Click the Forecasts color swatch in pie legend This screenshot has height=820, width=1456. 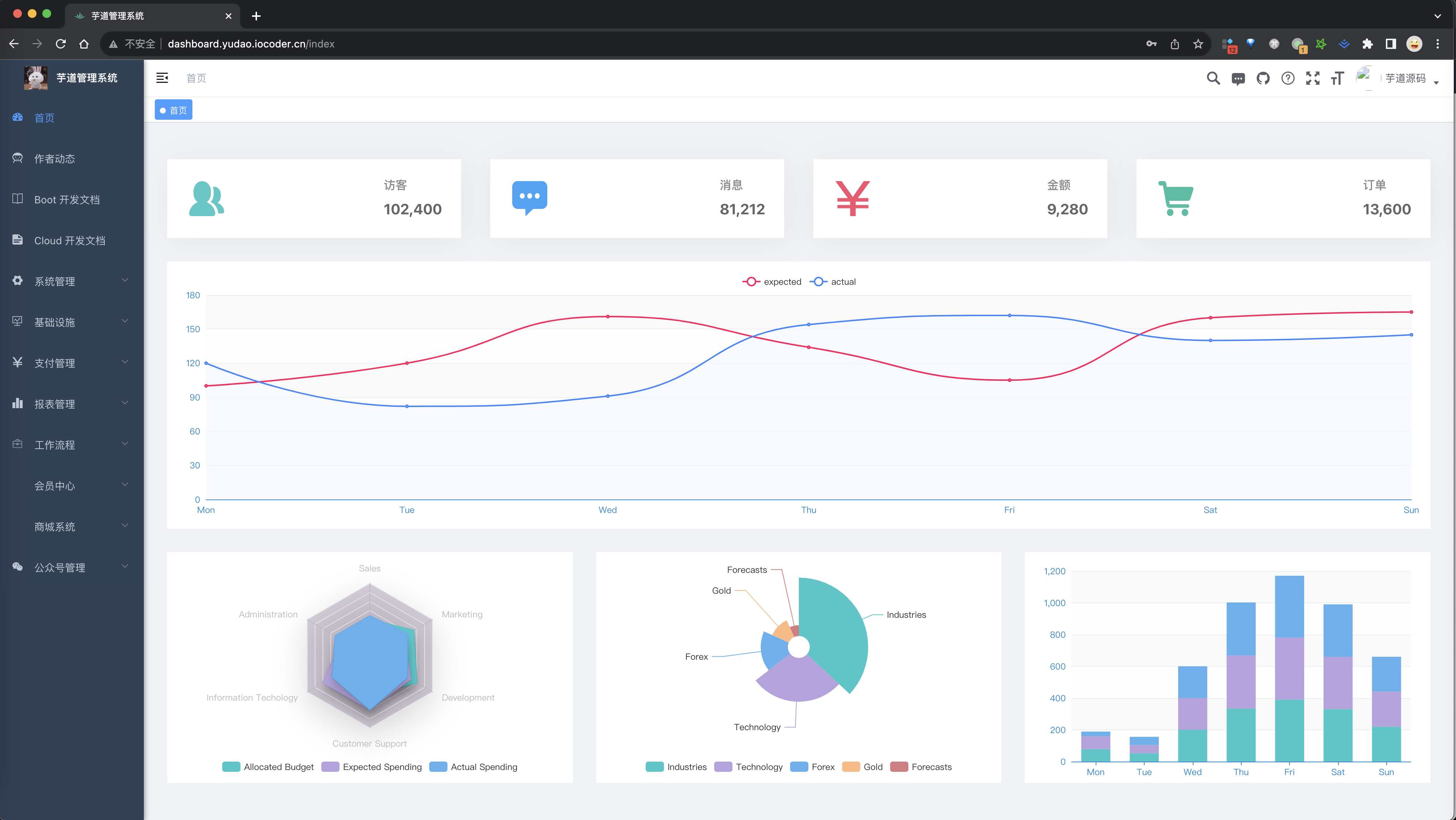click(899, 767)
